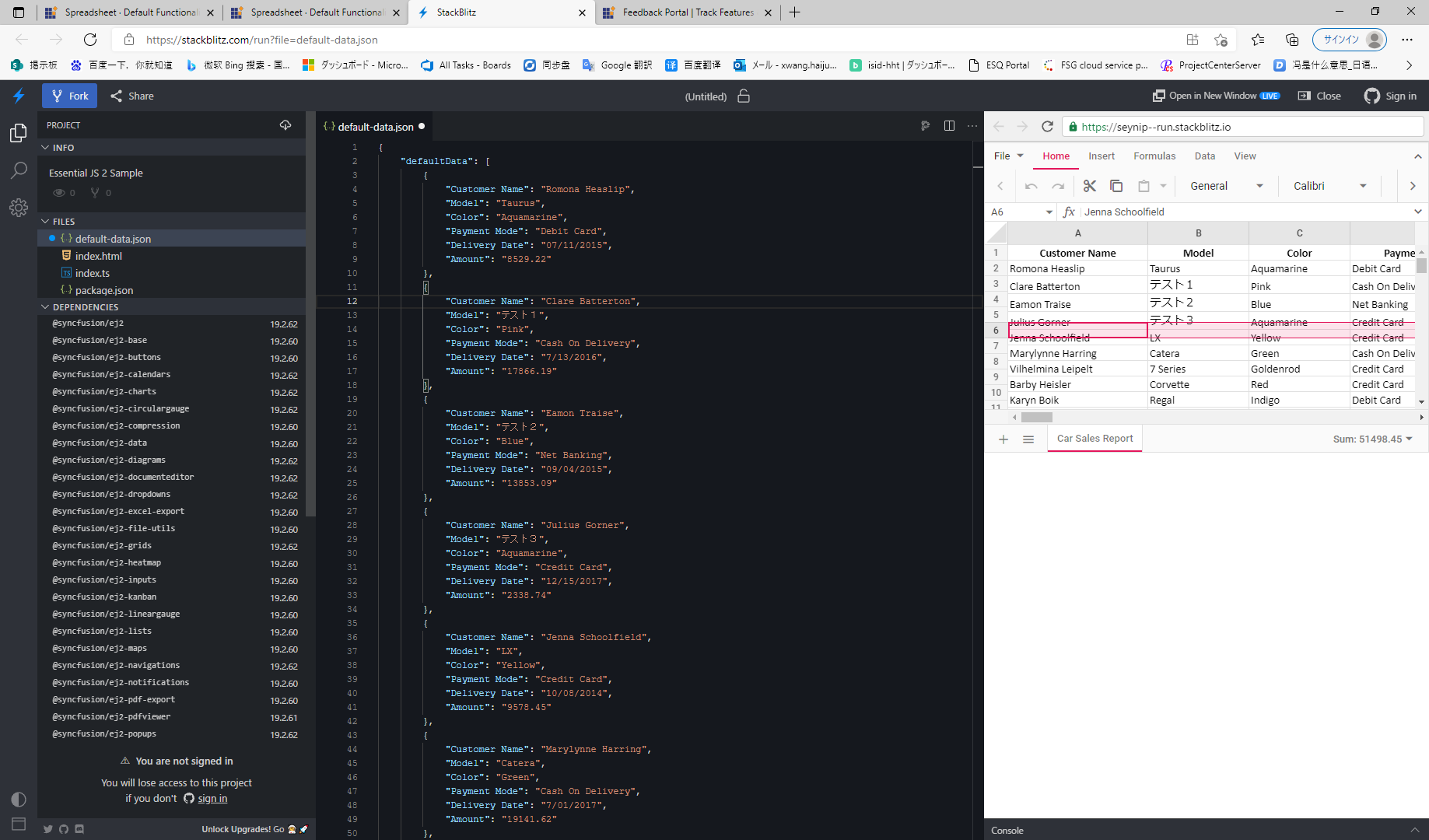Switch to the Formulas ribbon tab
Screen dimensions: 1429x840
(1154, 156)
